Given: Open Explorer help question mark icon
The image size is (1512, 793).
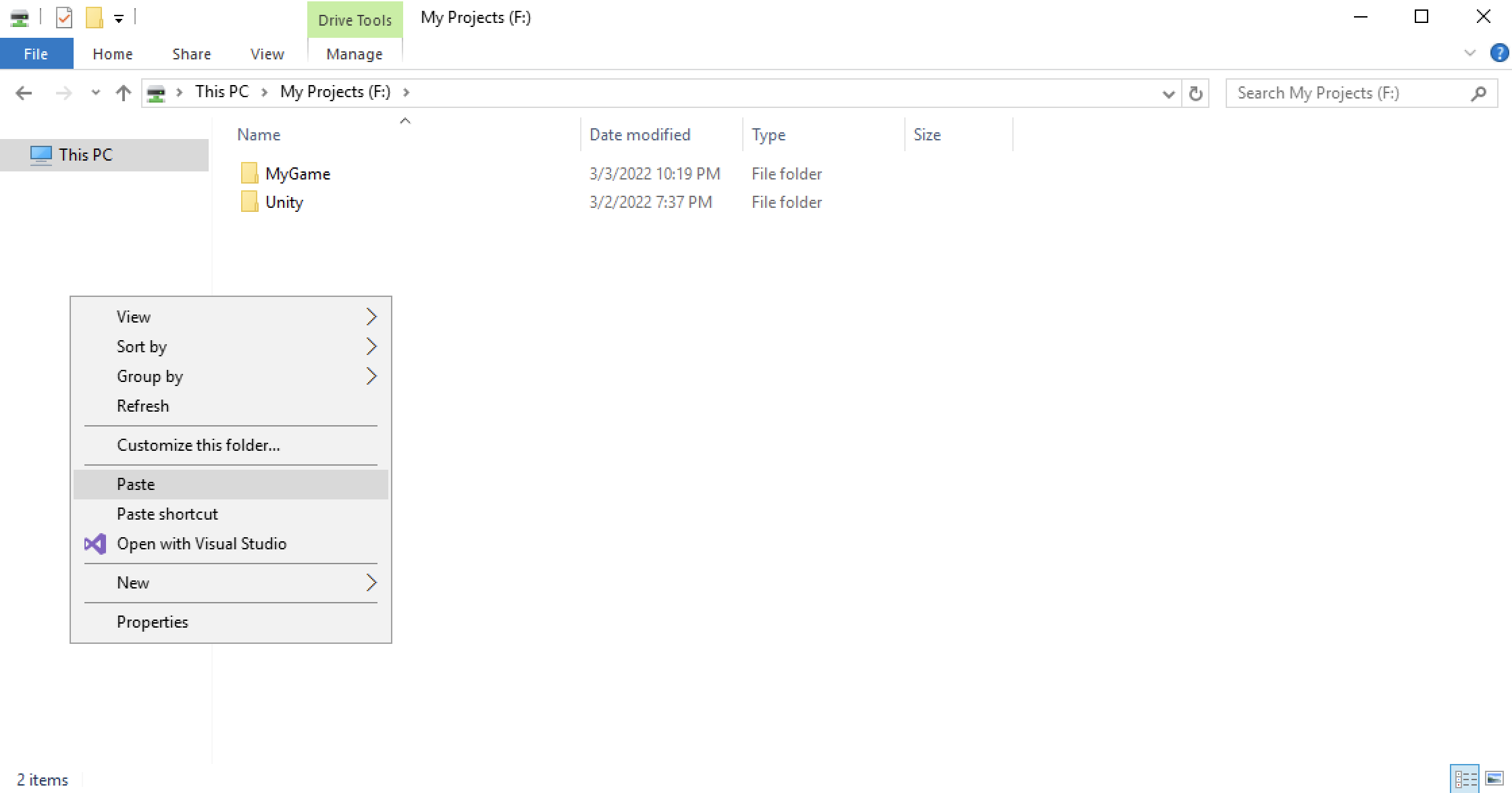Looking at the screenshot, I should [1498, 53].
